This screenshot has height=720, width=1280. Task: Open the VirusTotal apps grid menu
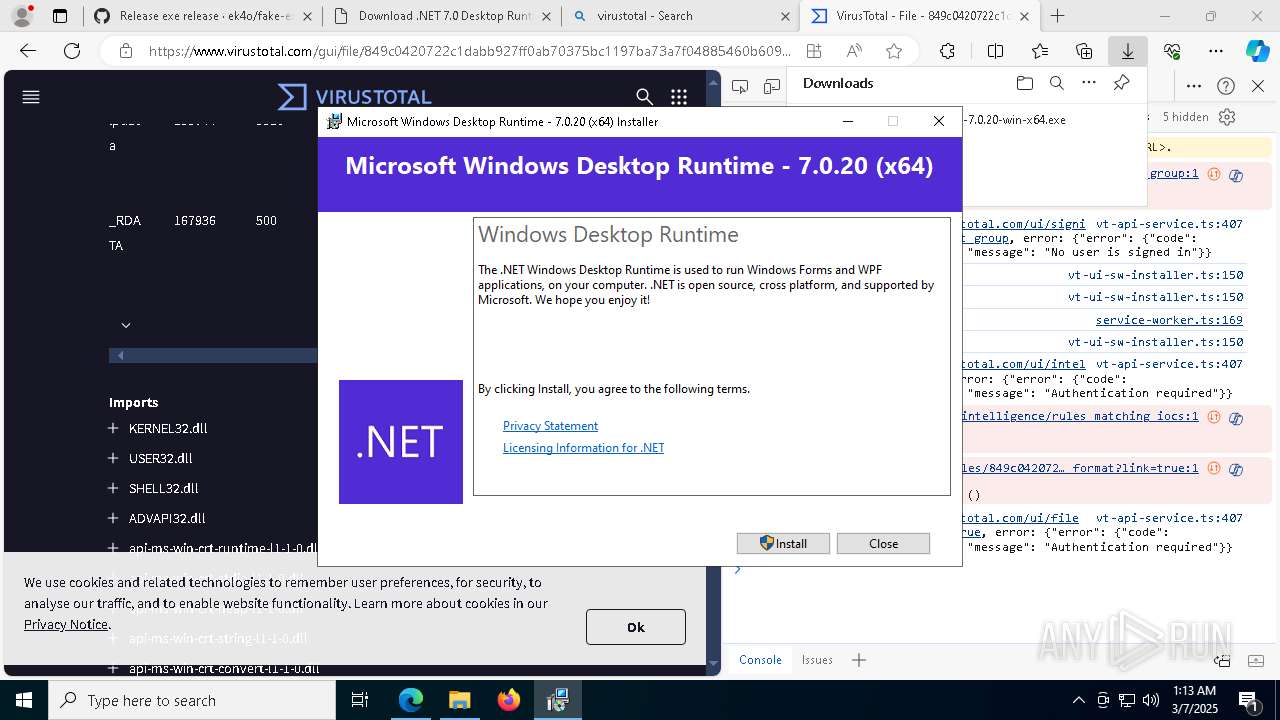679,97
